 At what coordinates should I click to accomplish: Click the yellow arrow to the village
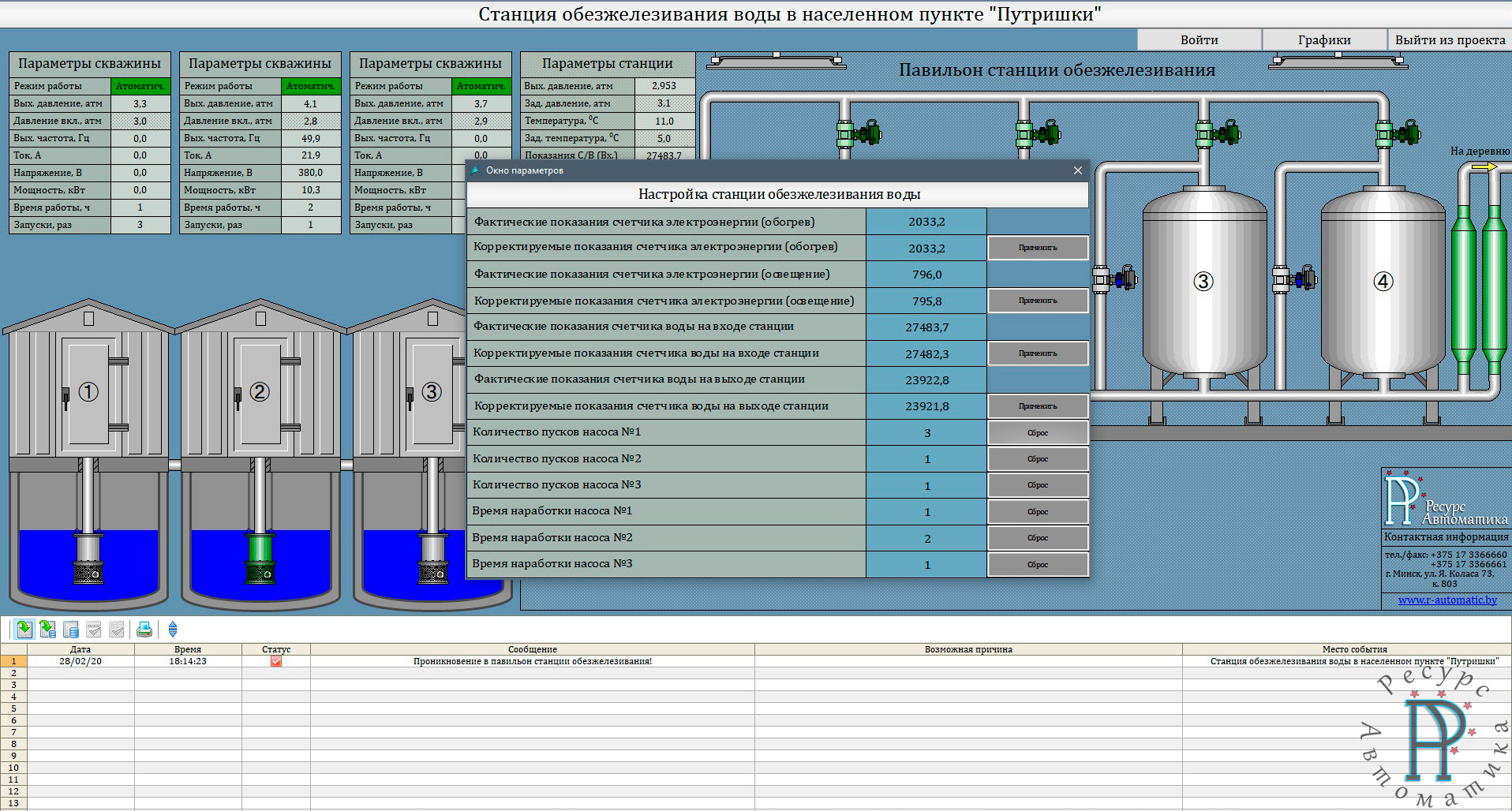tap(1484, 166)
